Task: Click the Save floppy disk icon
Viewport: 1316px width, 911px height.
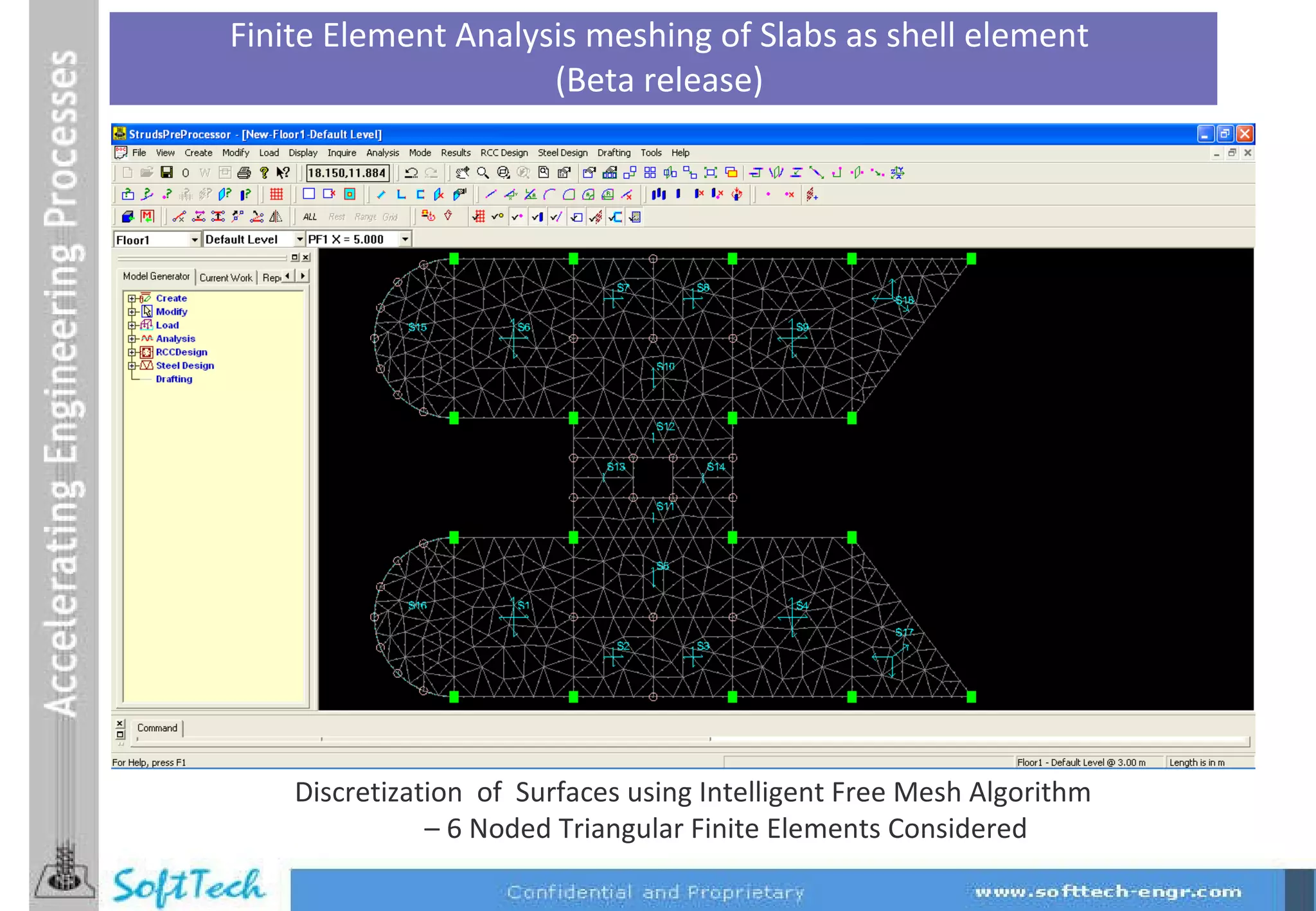Action: click(x=167, y=172)
